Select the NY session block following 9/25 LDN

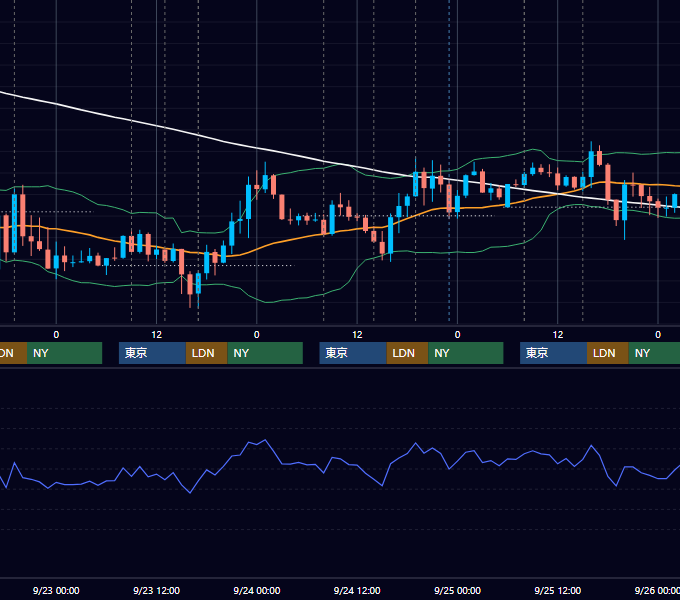pos(654,353)
